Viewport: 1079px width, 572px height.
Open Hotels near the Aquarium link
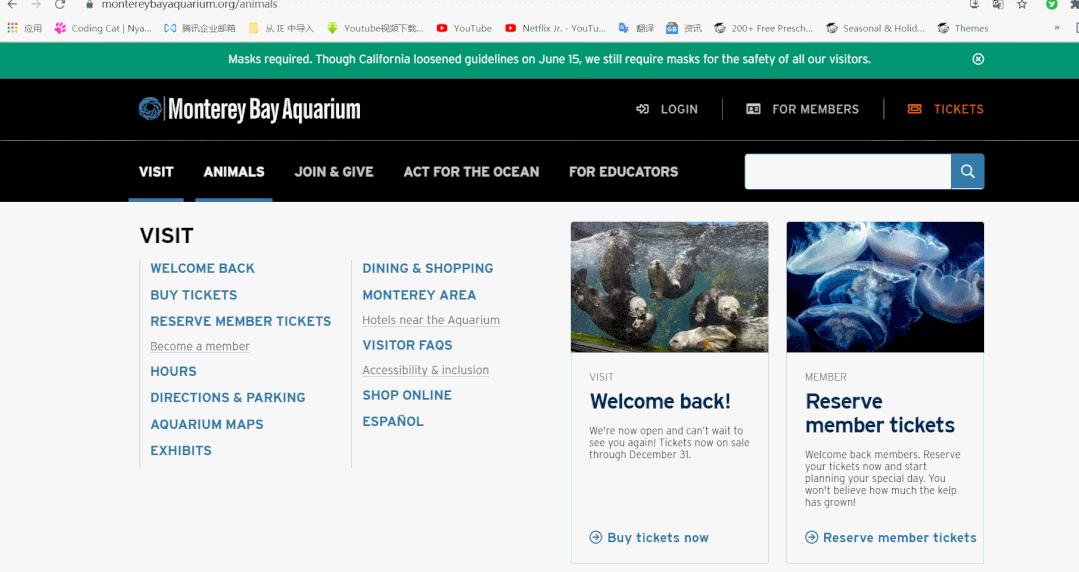pyautogui.click(x=431, y=320)
